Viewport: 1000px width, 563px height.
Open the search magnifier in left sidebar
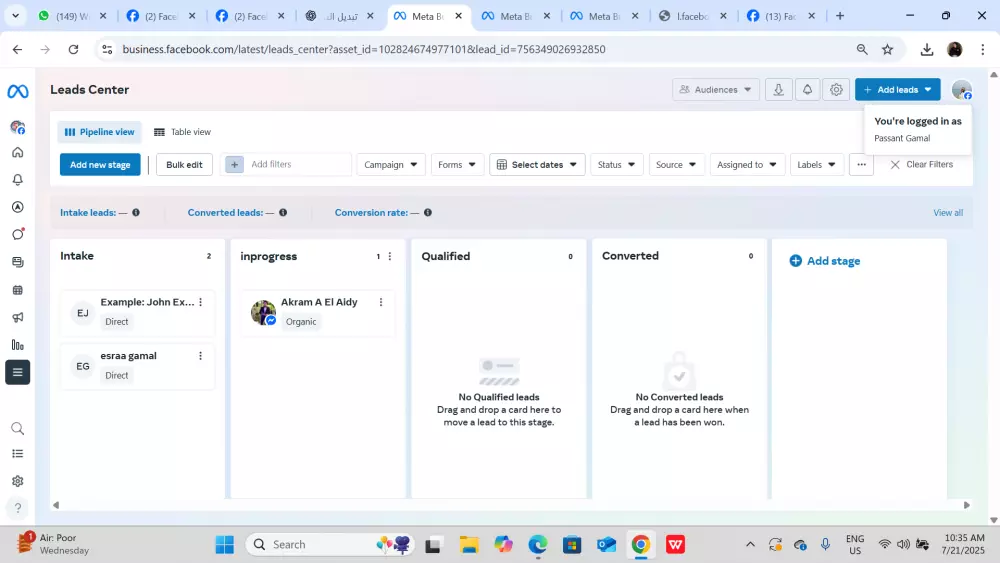18,428
